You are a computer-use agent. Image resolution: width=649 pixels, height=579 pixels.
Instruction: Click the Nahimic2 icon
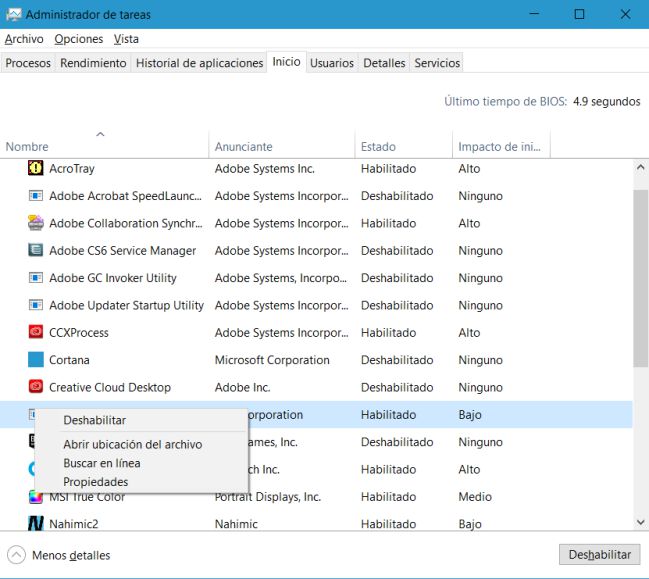click(x=36, y=524)
